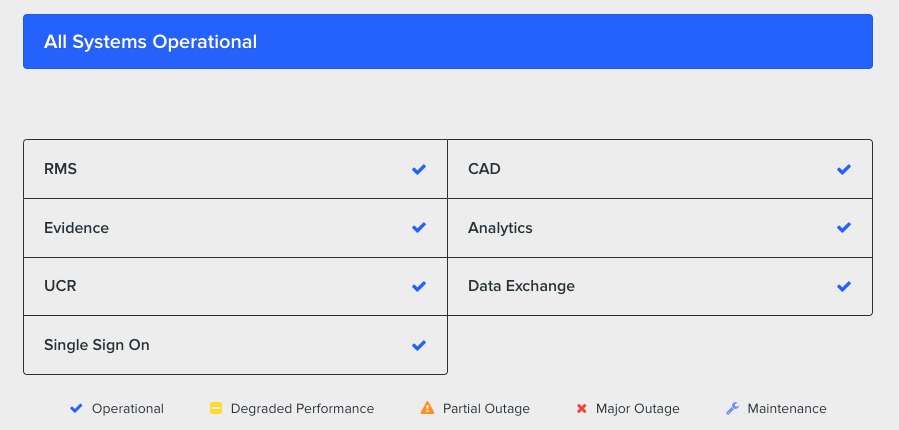899x430 pixels.
Task: Click the Data Exchange component label
Action: [521, 286]
